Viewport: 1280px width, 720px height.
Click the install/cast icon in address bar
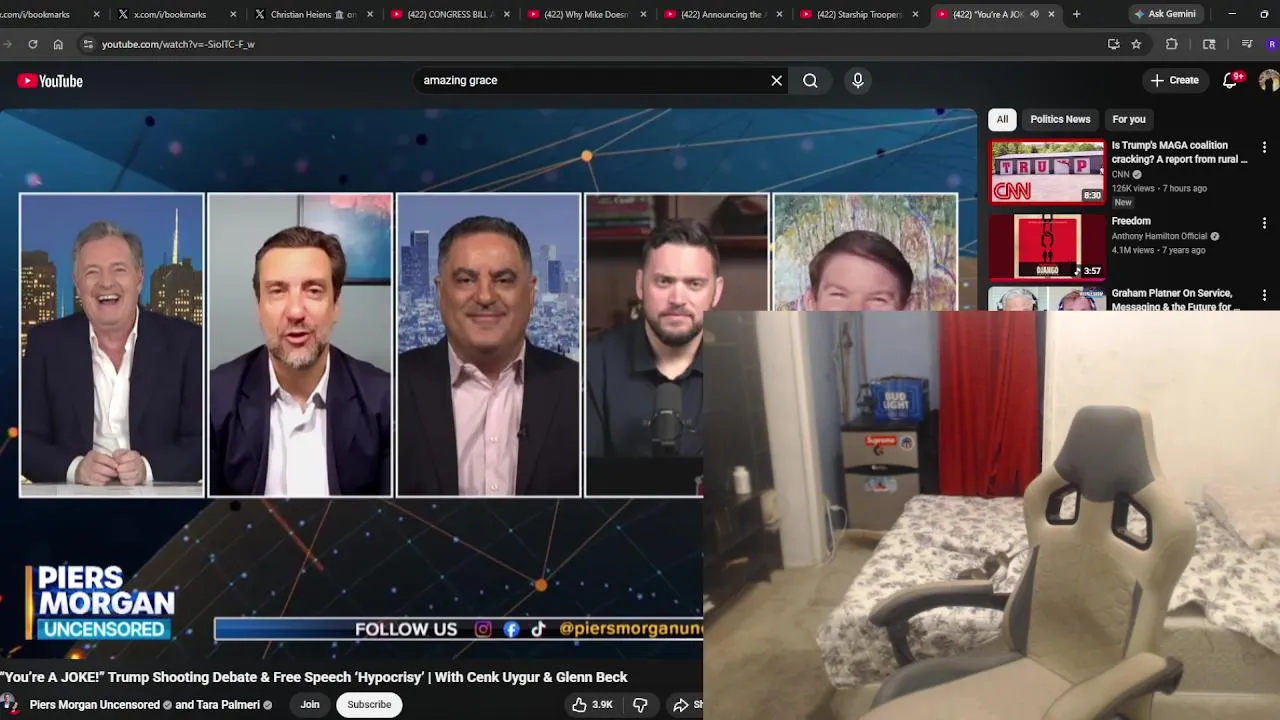click(x=1113, y=44)
